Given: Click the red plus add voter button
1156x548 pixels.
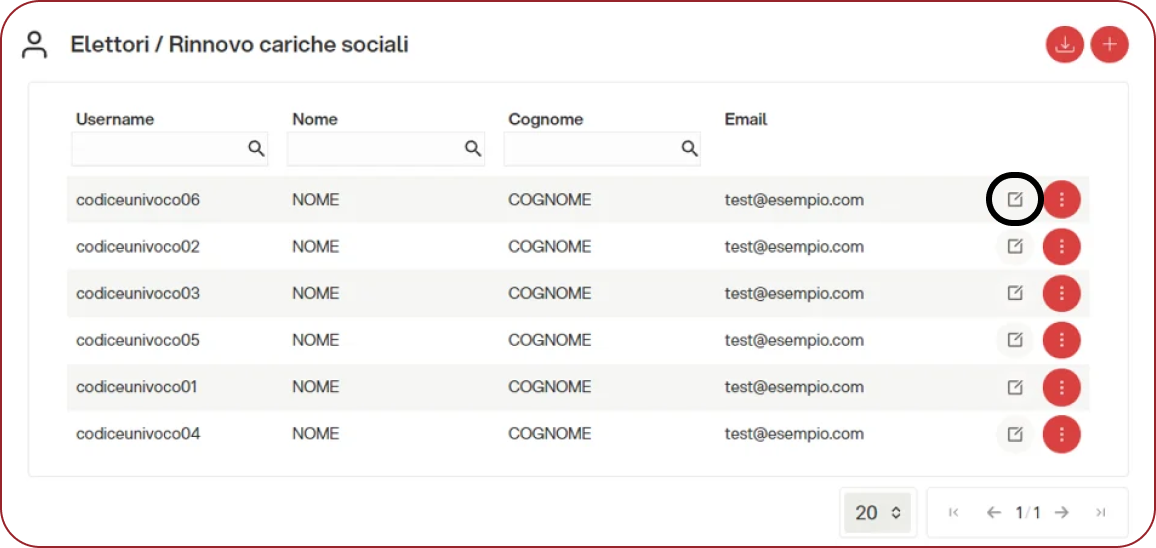Looking at the screenshot, I should pos(1109,45).
